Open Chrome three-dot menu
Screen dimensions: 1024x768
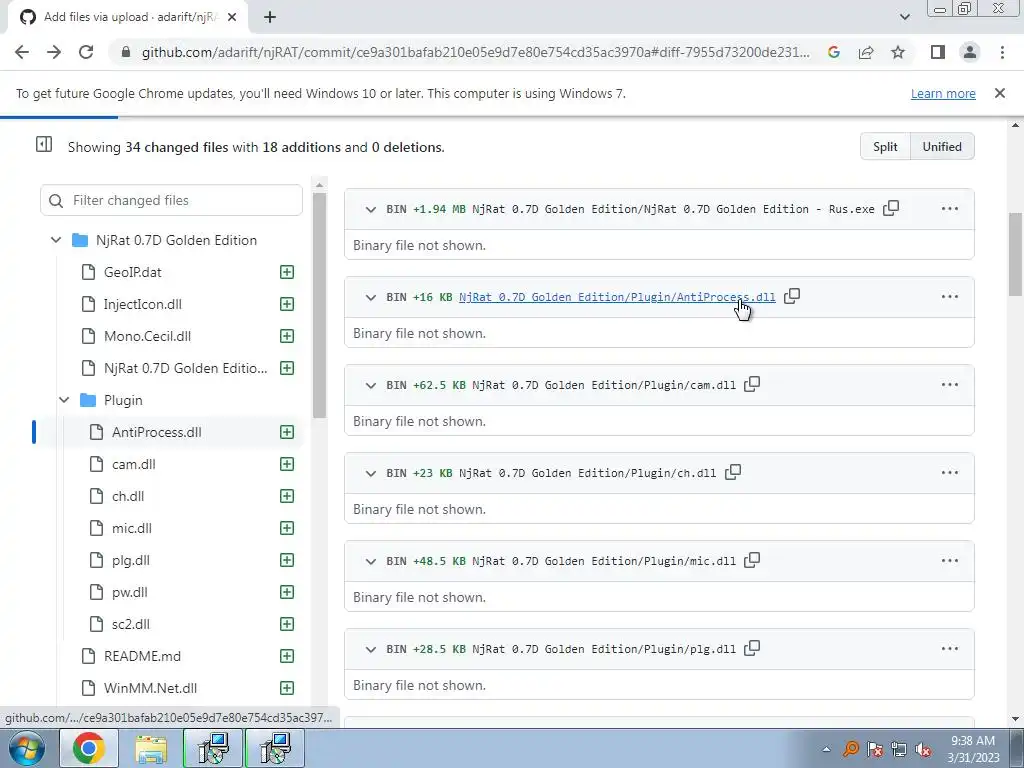pos(1002,52)
